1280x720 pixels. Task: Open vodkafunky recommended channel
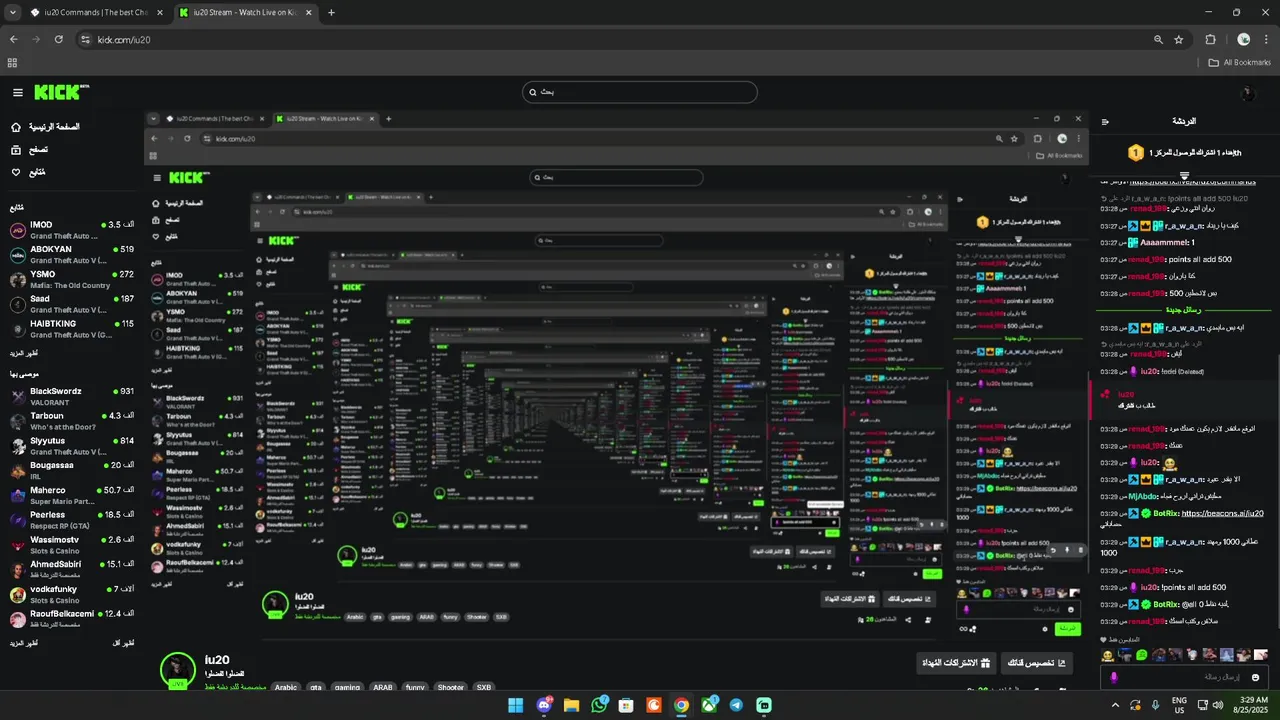(72, 594)
